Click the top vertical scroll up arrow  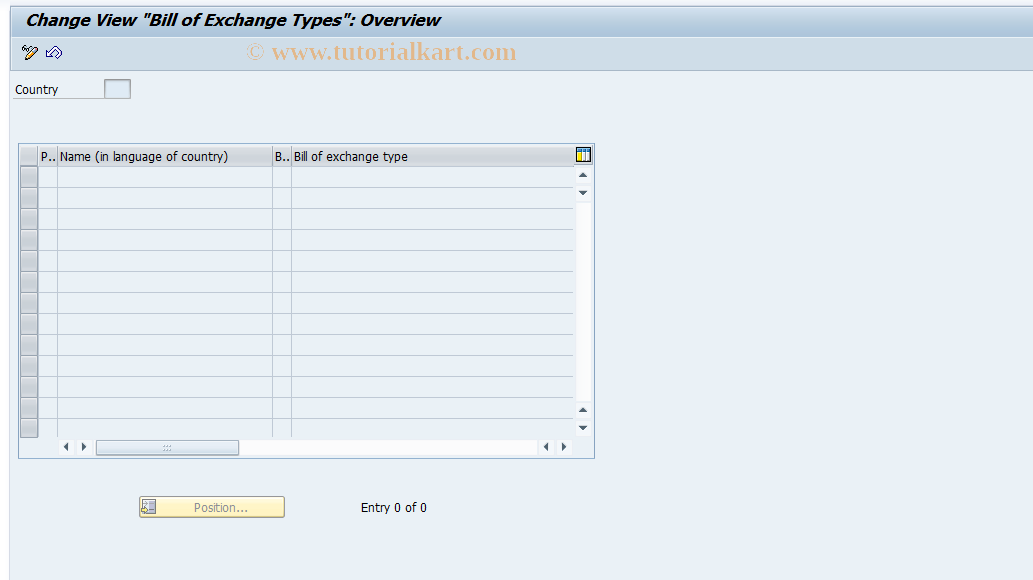click(583, 175)
